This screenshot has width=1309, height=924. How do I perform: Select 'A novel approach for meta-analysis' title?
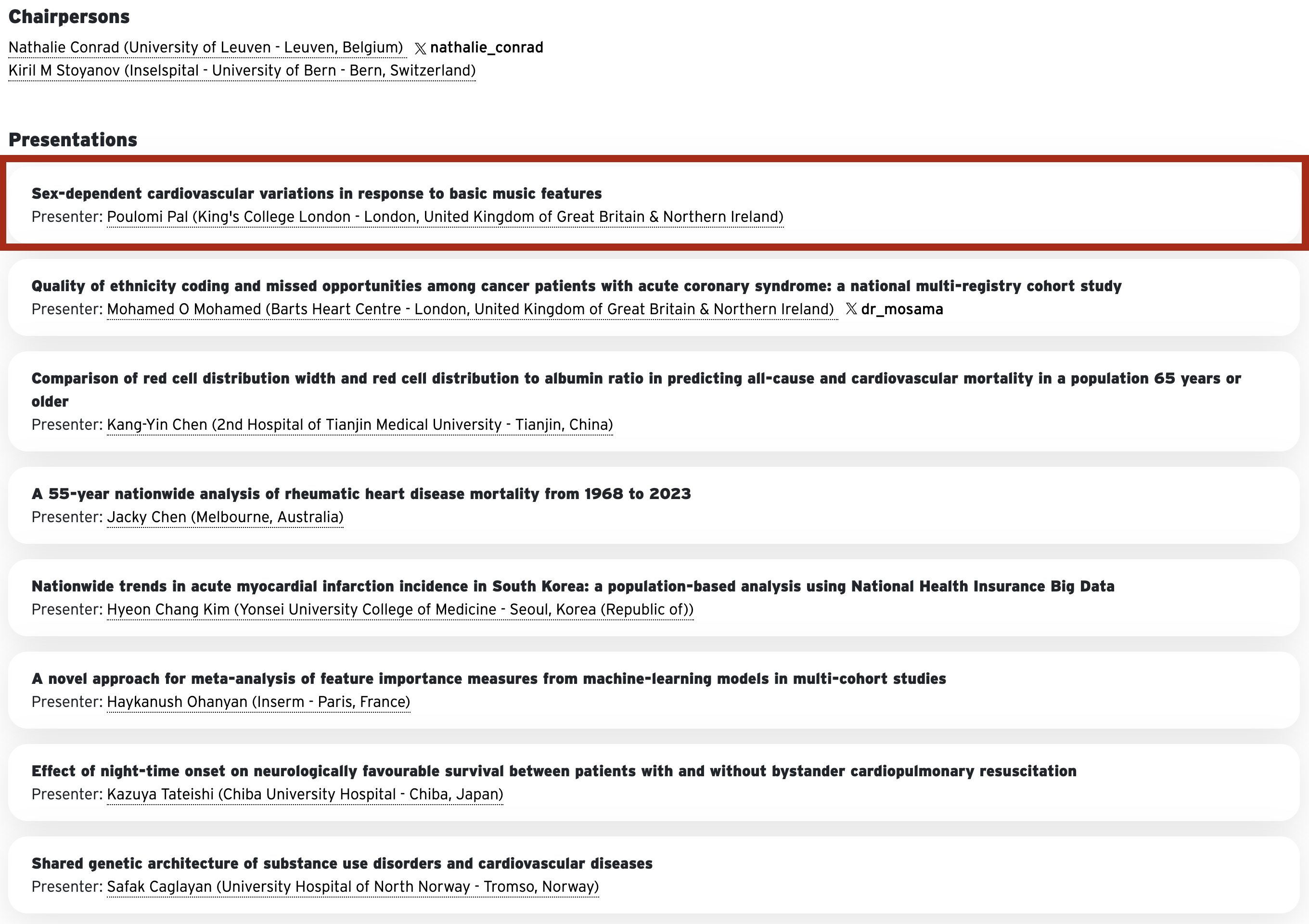(488, 679)
